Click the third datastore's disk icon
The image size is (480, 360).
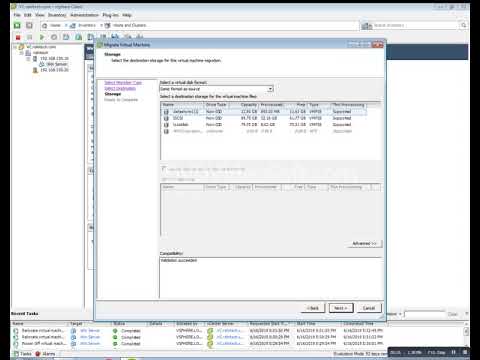[x=166, y=125]
